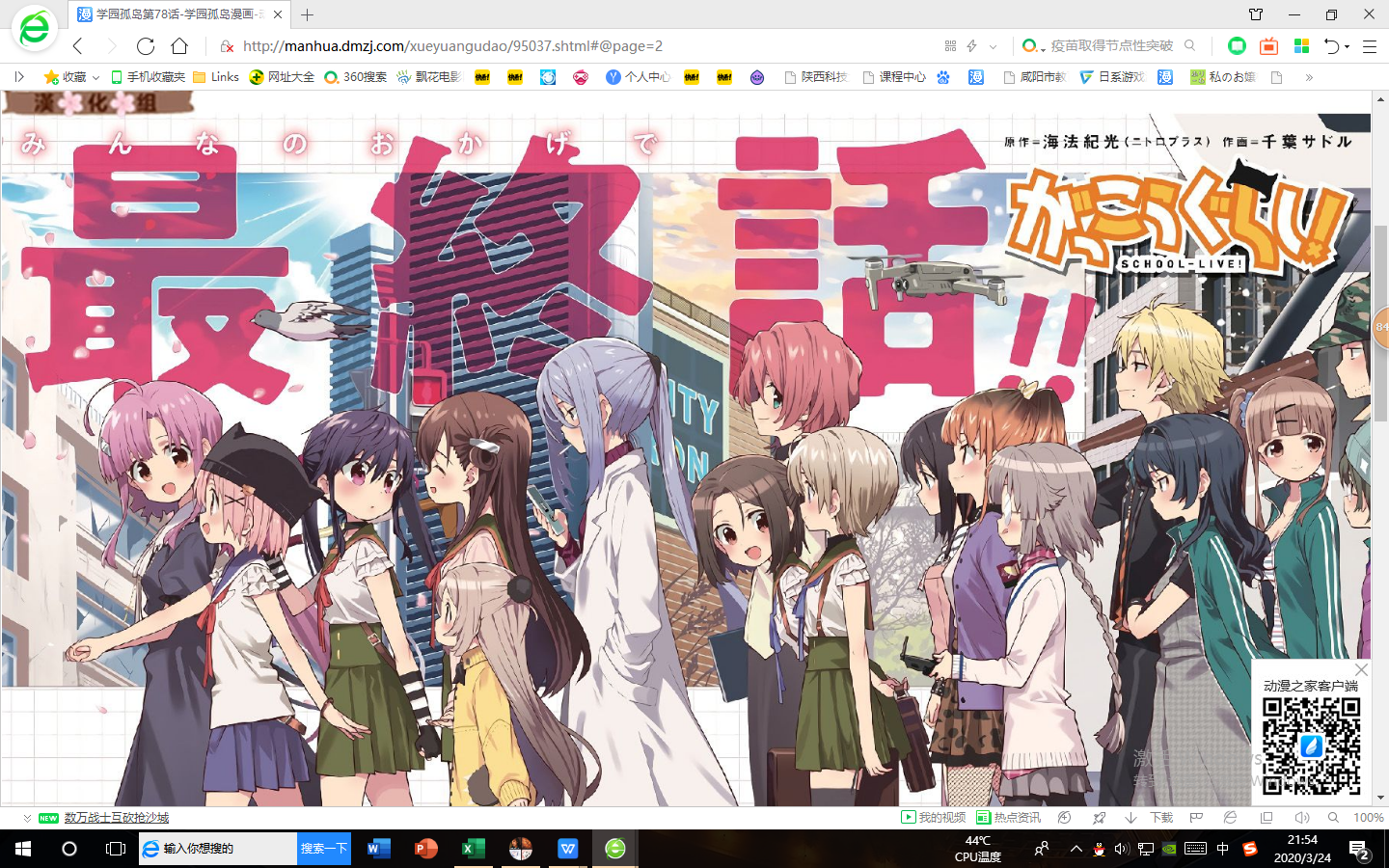Open Excel from the taskbar
This screenshot has height=868, width=1389.
tap(473, 849)
